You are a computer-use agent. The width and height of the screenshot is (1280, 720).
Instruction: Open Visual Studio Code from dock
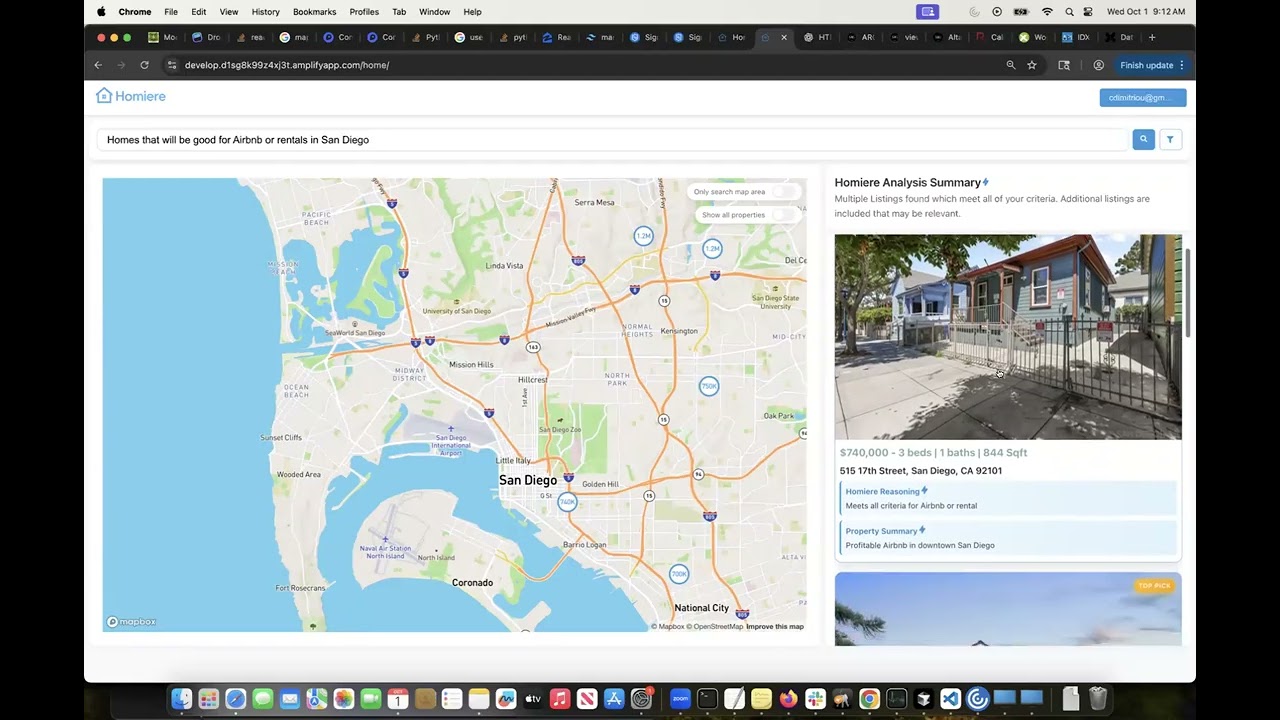(x=951, y=699)
